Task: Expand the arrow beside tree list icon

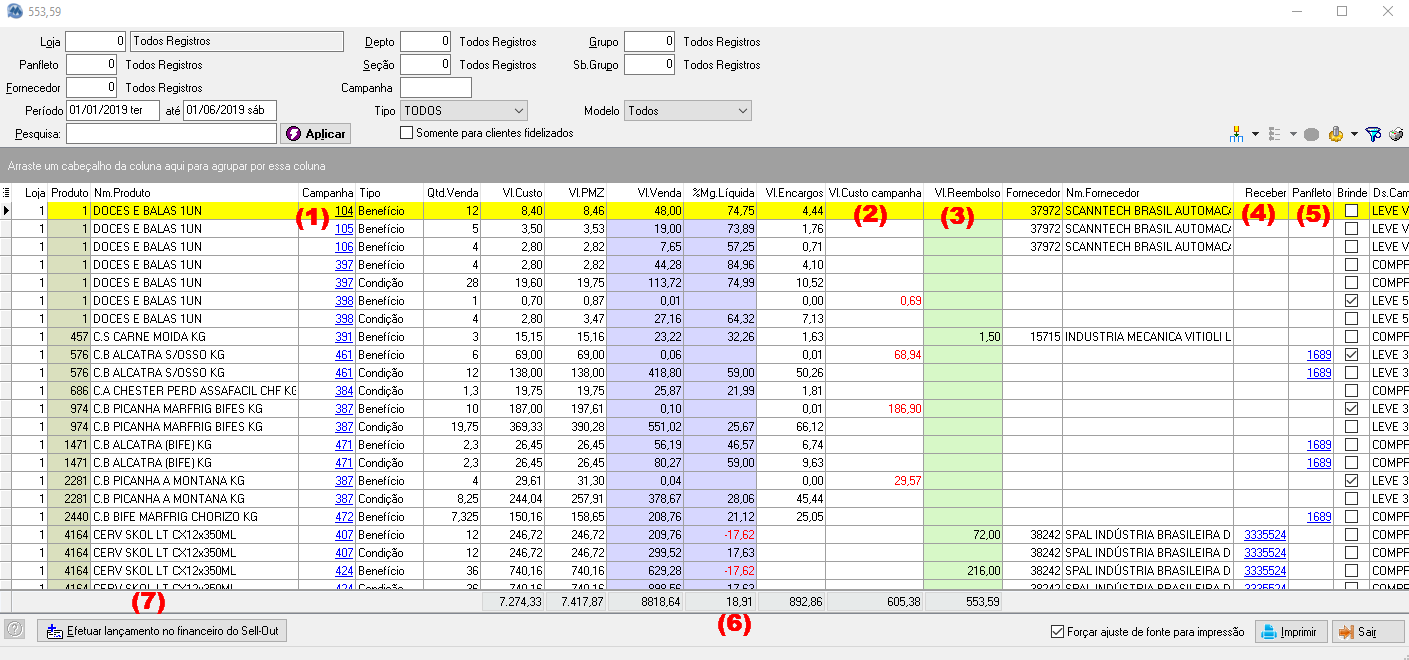Action: coord(1292,134)
